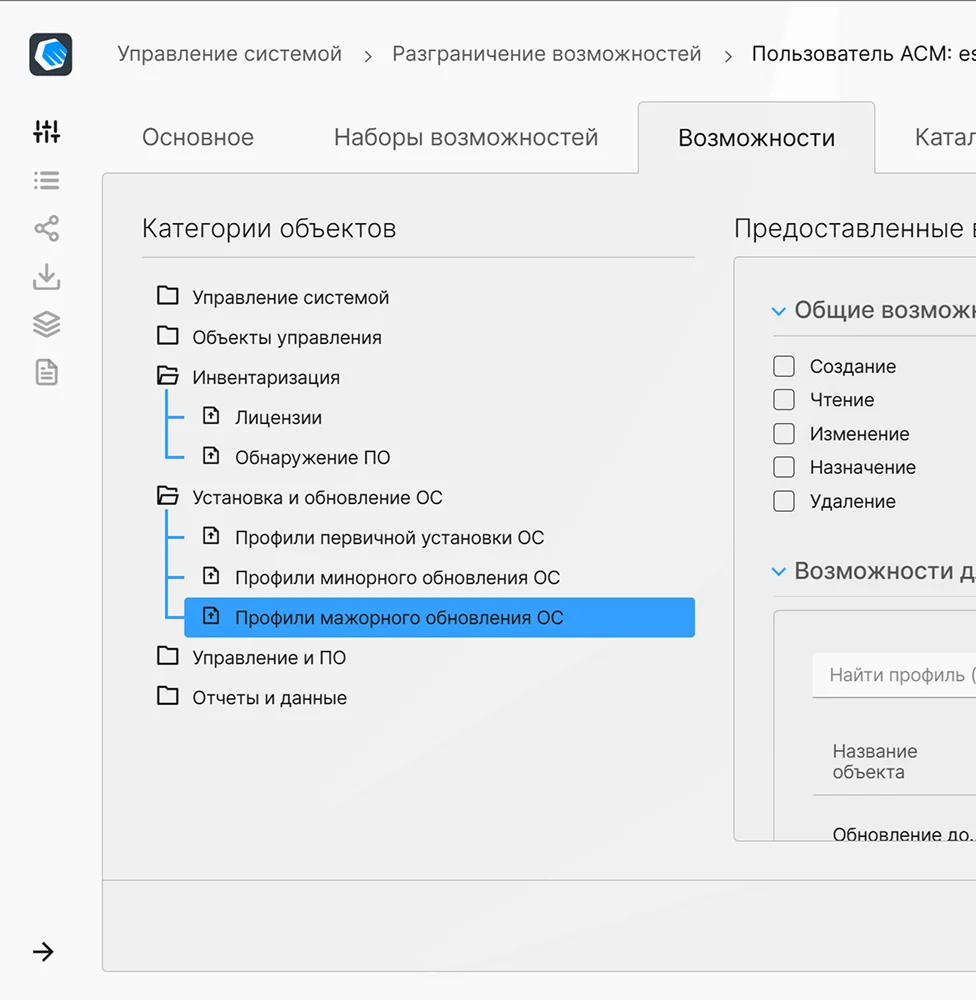Select the Обнаружение ПО tree item
Viewport: 976px width, 1000px height.
313,458
